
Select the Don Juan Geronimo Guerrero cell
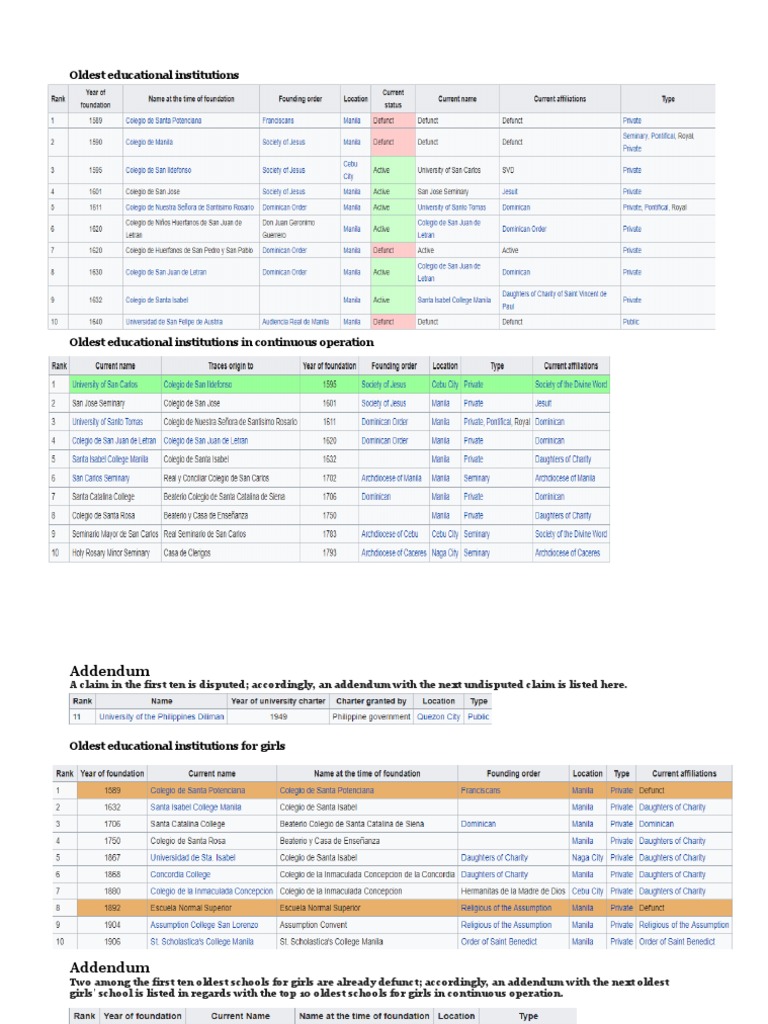coord(299,229)
